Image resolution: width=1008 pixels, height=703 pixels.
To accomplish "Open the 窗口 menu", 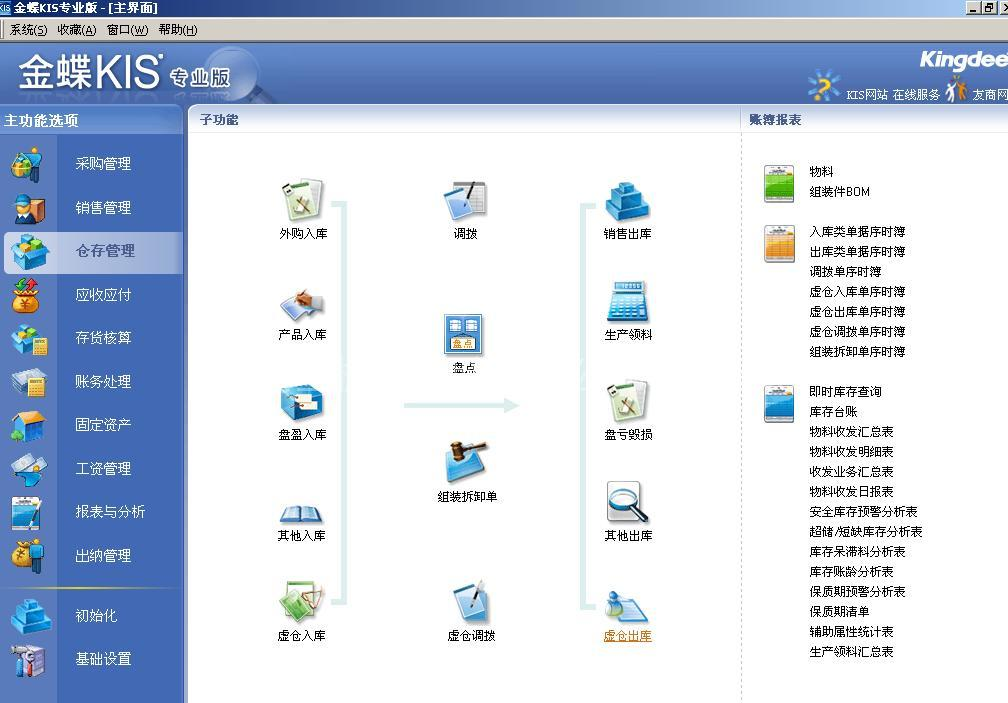I will point(127,30).
